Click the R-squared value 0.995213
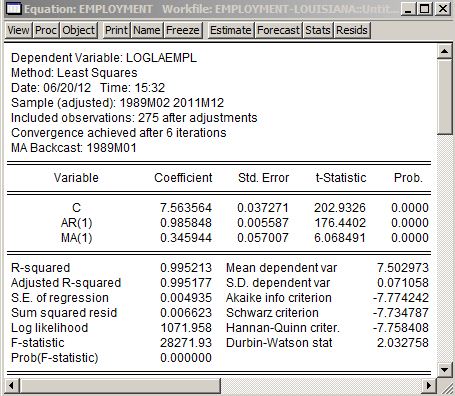Screen dimensions: 455x396 pyautogui.click(x=186, y=268)
